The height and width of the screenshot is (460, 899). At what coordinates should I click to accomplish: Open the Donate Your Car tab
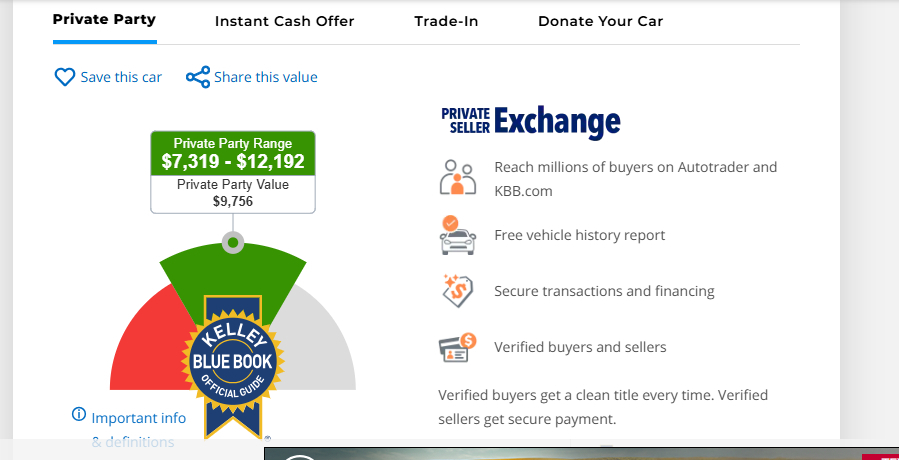(600, 21)
